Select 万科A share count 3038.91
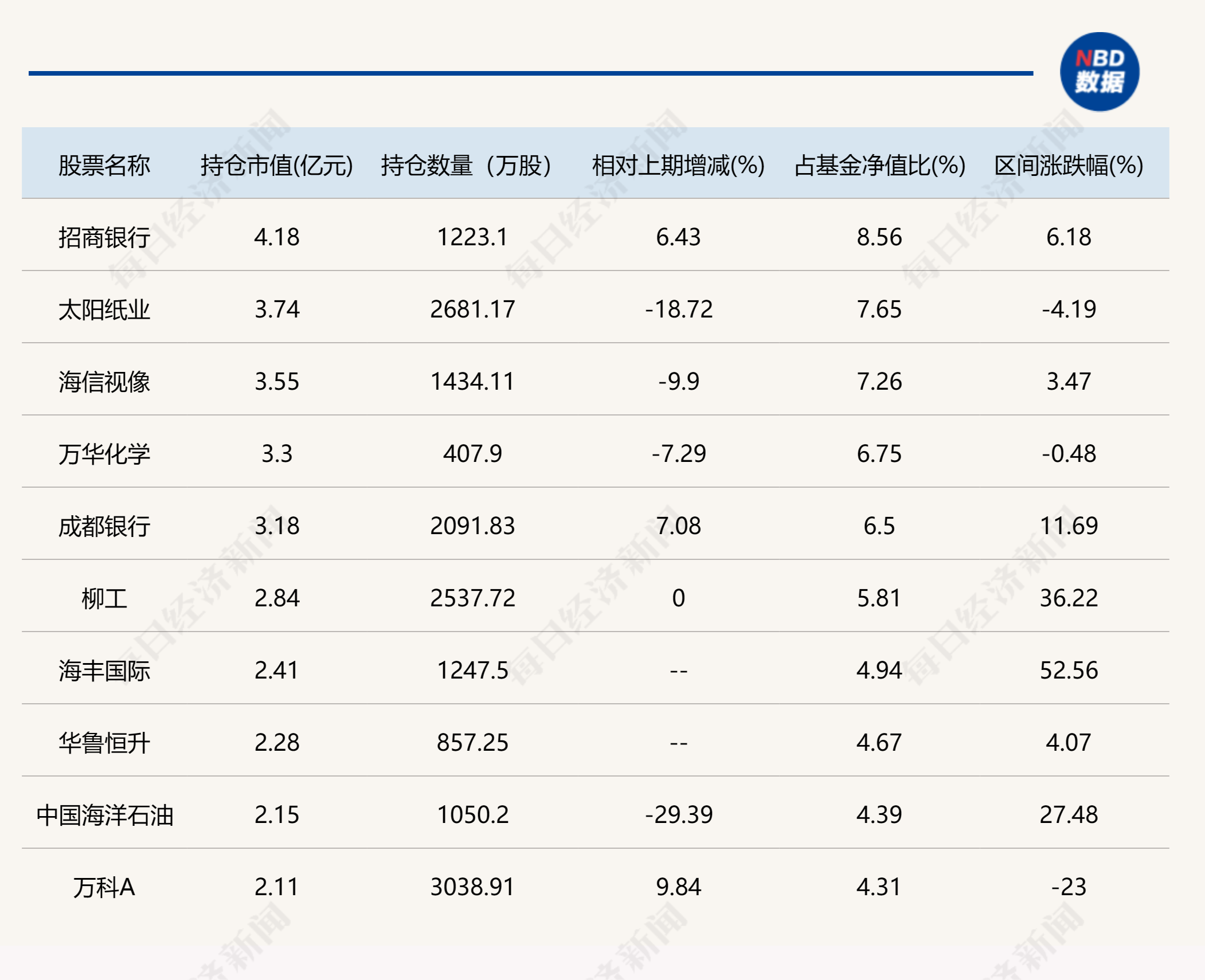 [472, 887]
